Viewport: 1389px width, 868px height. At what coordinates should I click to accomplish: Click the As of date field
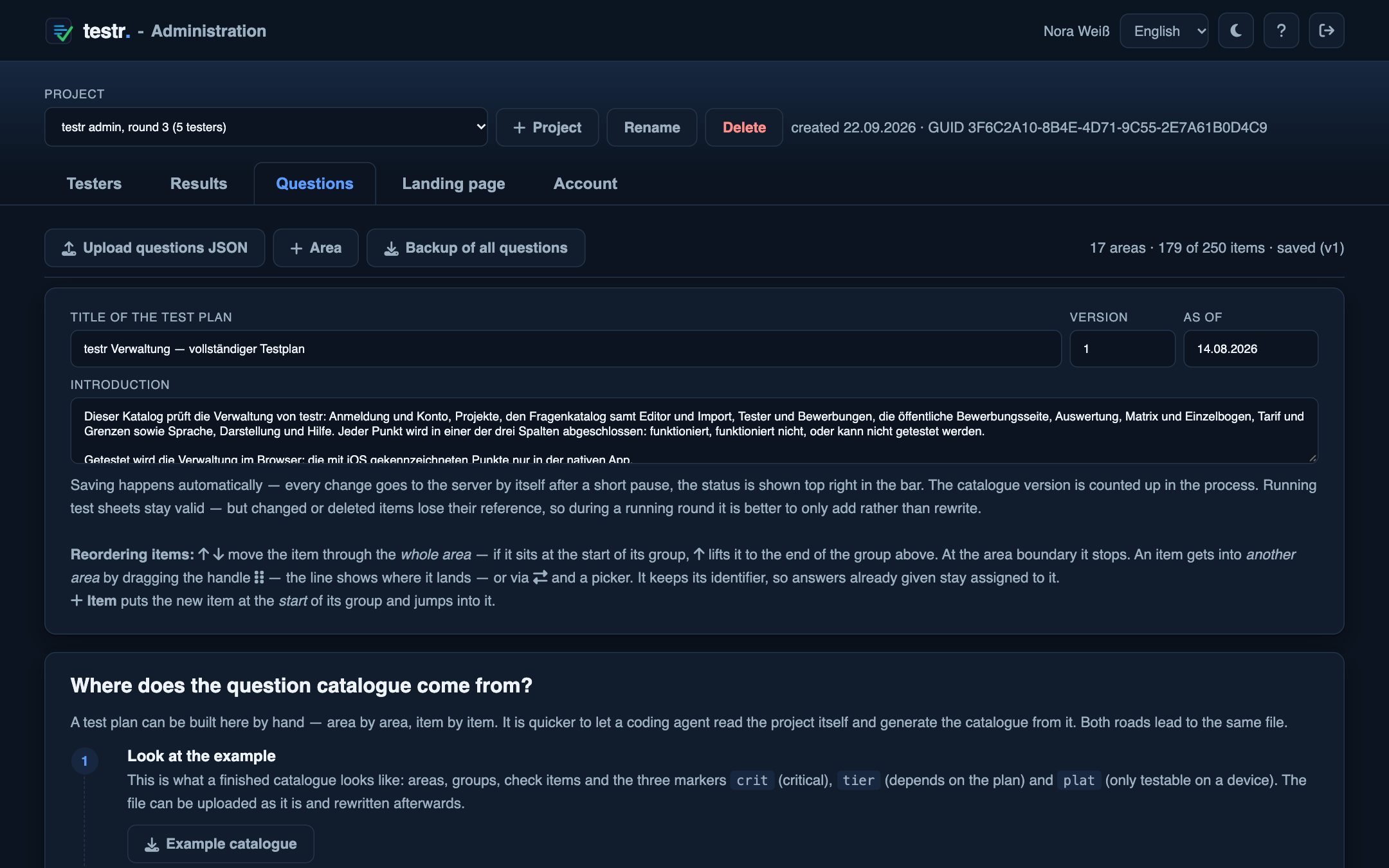click(x=1251, y=348)
